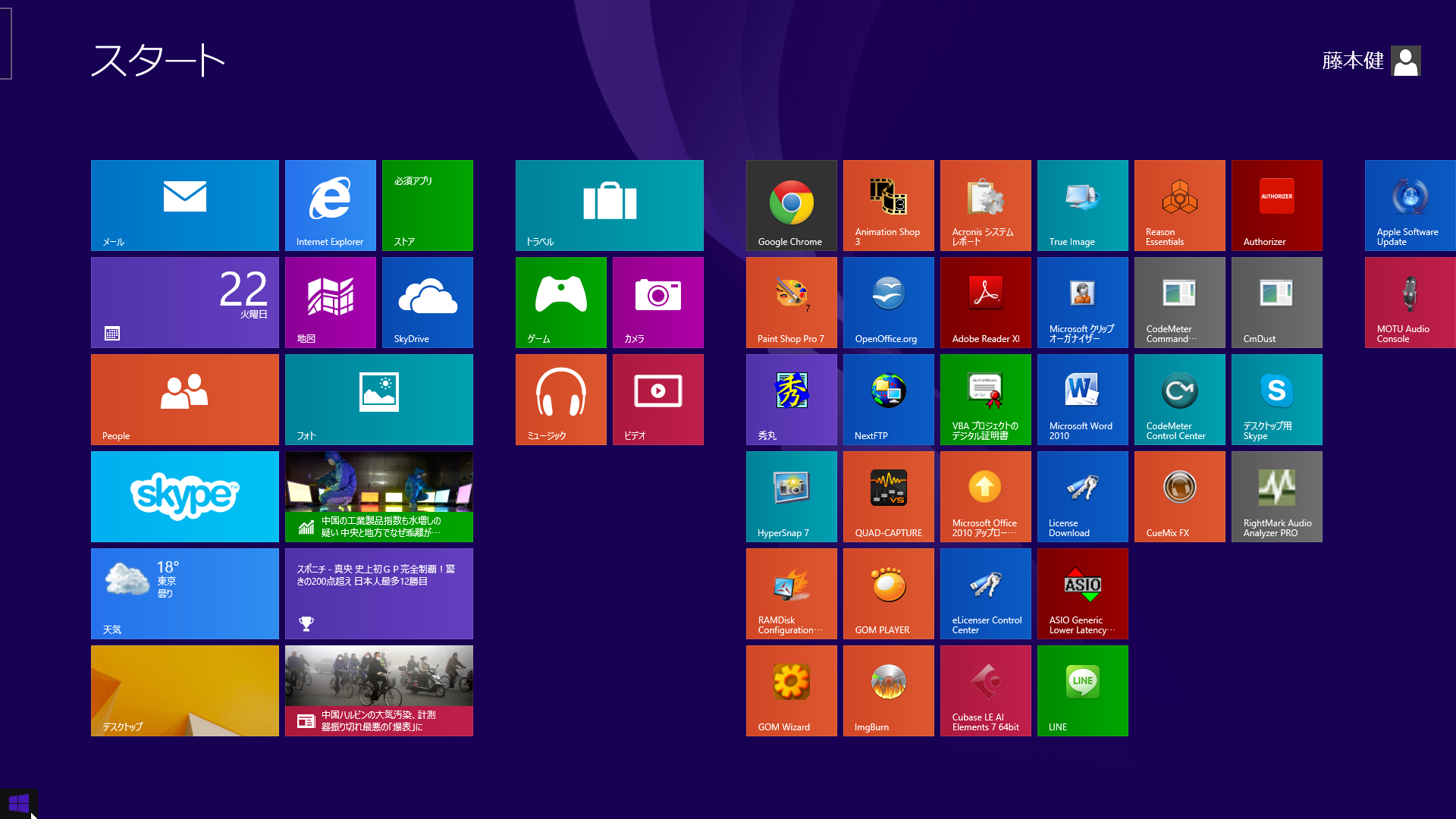1456x819 pixels.
Task: Launch RightMark Audio Analyzer PRO
Action: click(1277, 497)
